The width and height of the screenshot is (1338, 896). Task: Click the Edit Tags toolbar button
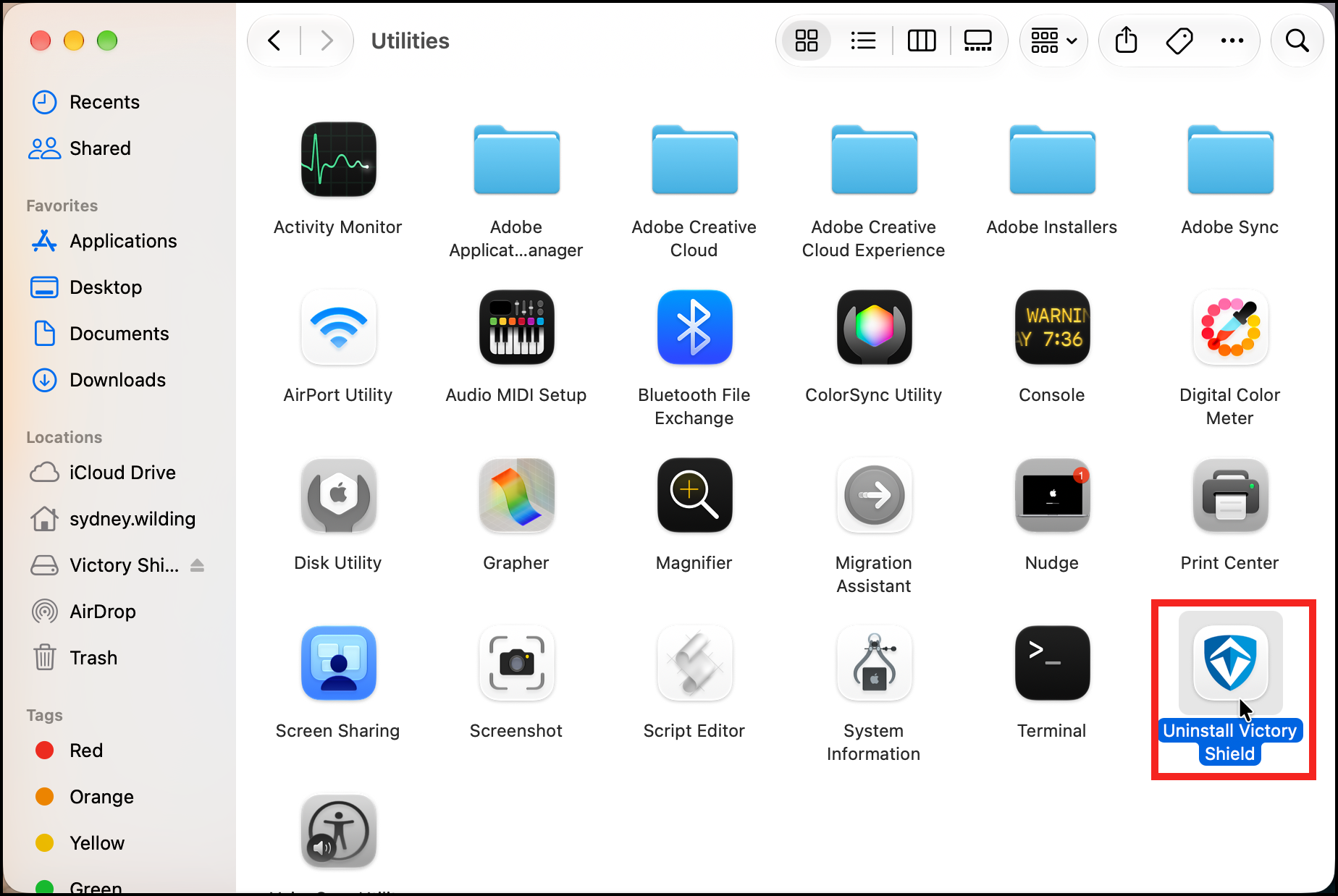pyautogui.click(x=1179, y=41)
